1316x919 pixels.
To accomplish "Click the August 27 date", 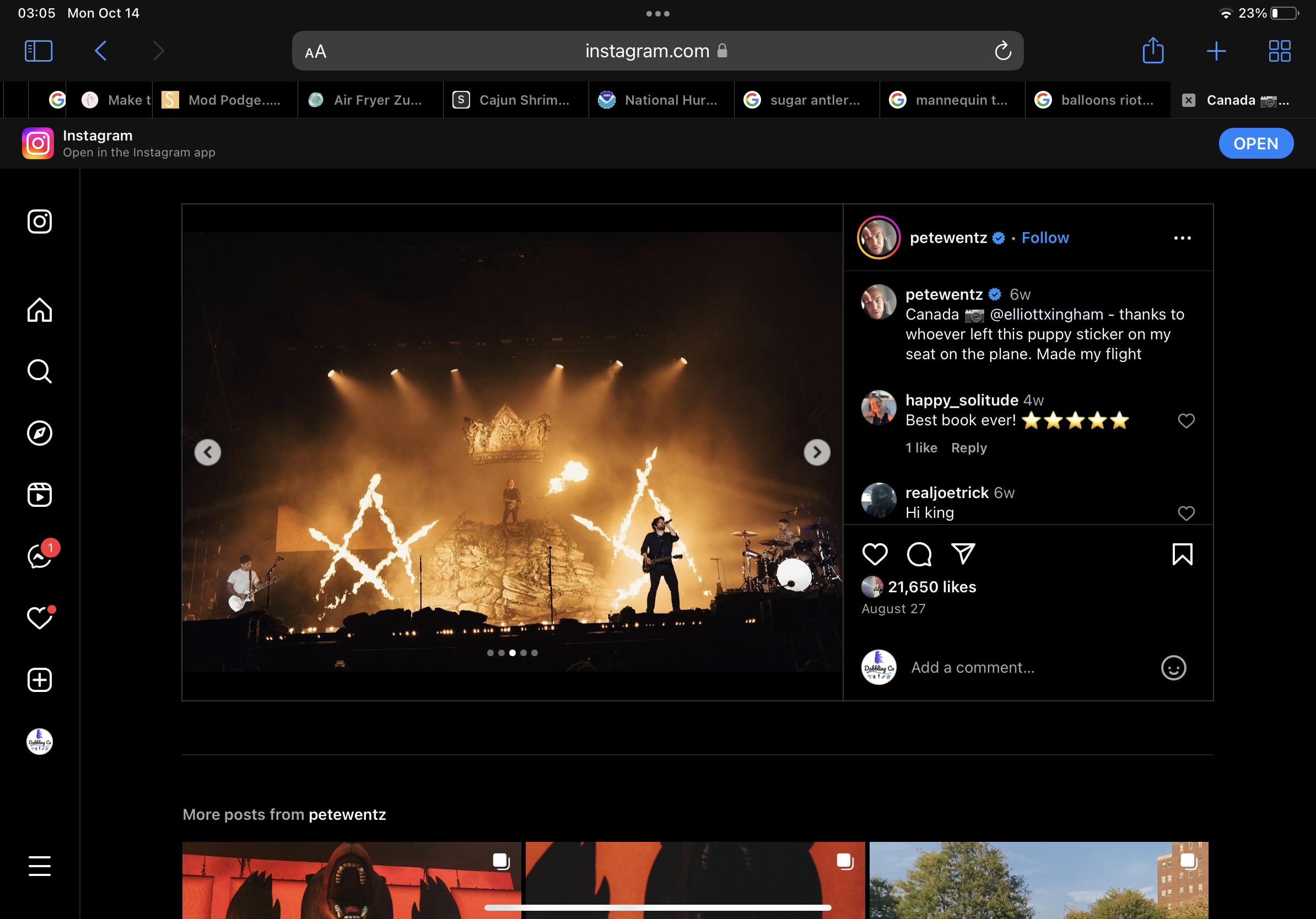I will tap(893, 608).
